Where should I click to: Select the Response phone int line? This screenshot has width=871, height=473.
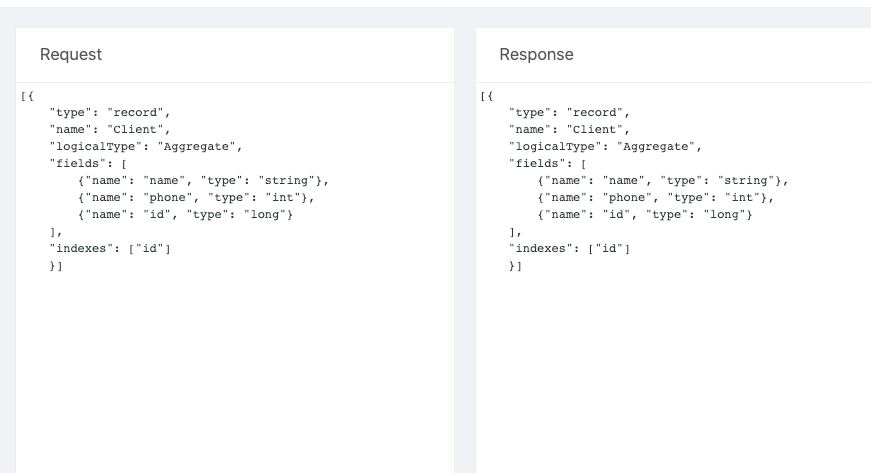655,198
